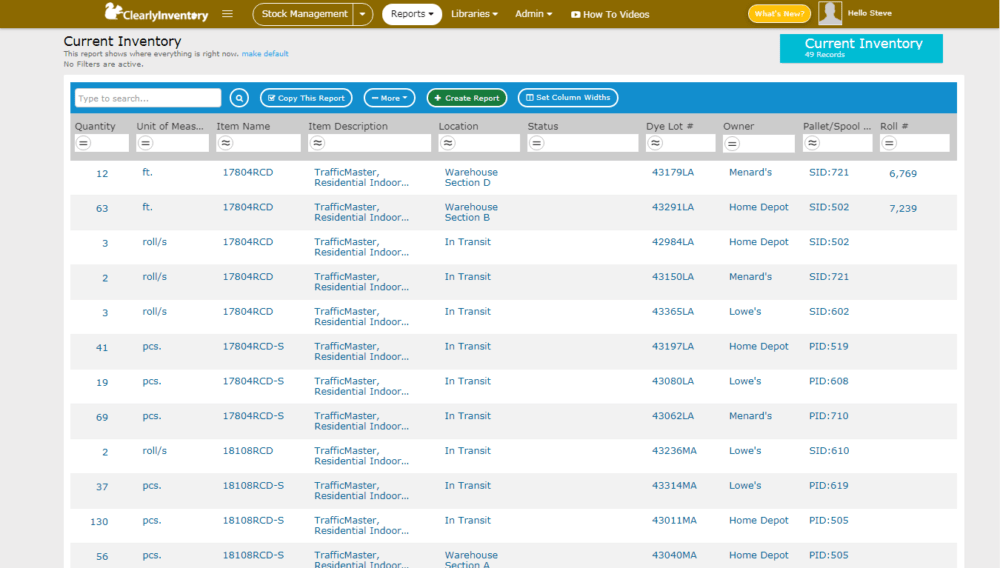Click quantity 69 cell
This screenshot has height=568, width=1000.
coord(101,417)
